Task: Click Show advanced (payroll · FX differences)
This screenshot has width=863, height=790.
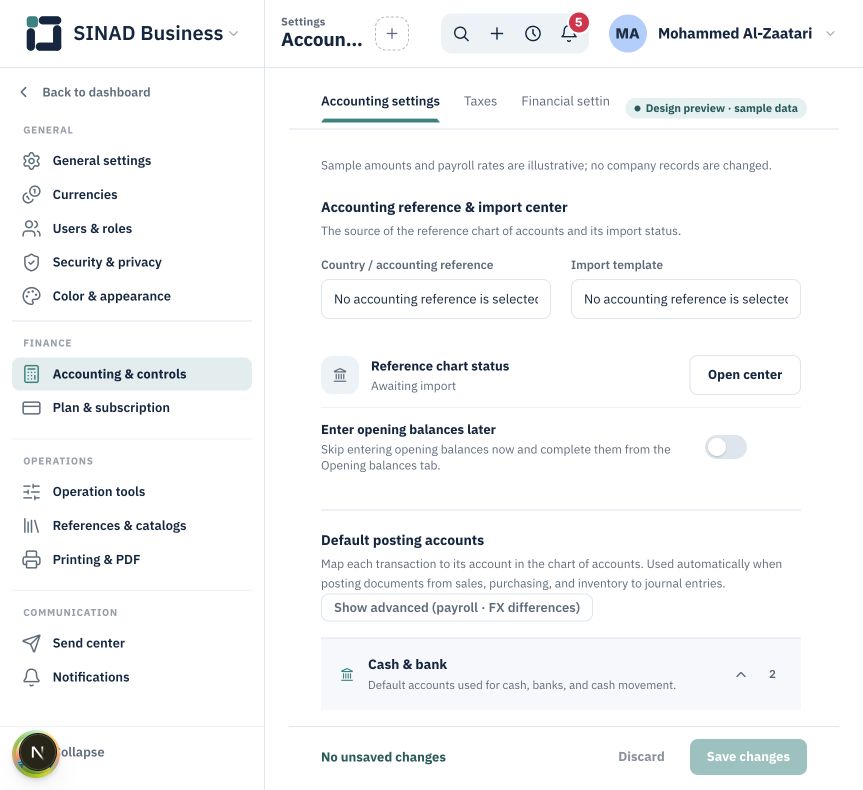Action: coord(457,608)
